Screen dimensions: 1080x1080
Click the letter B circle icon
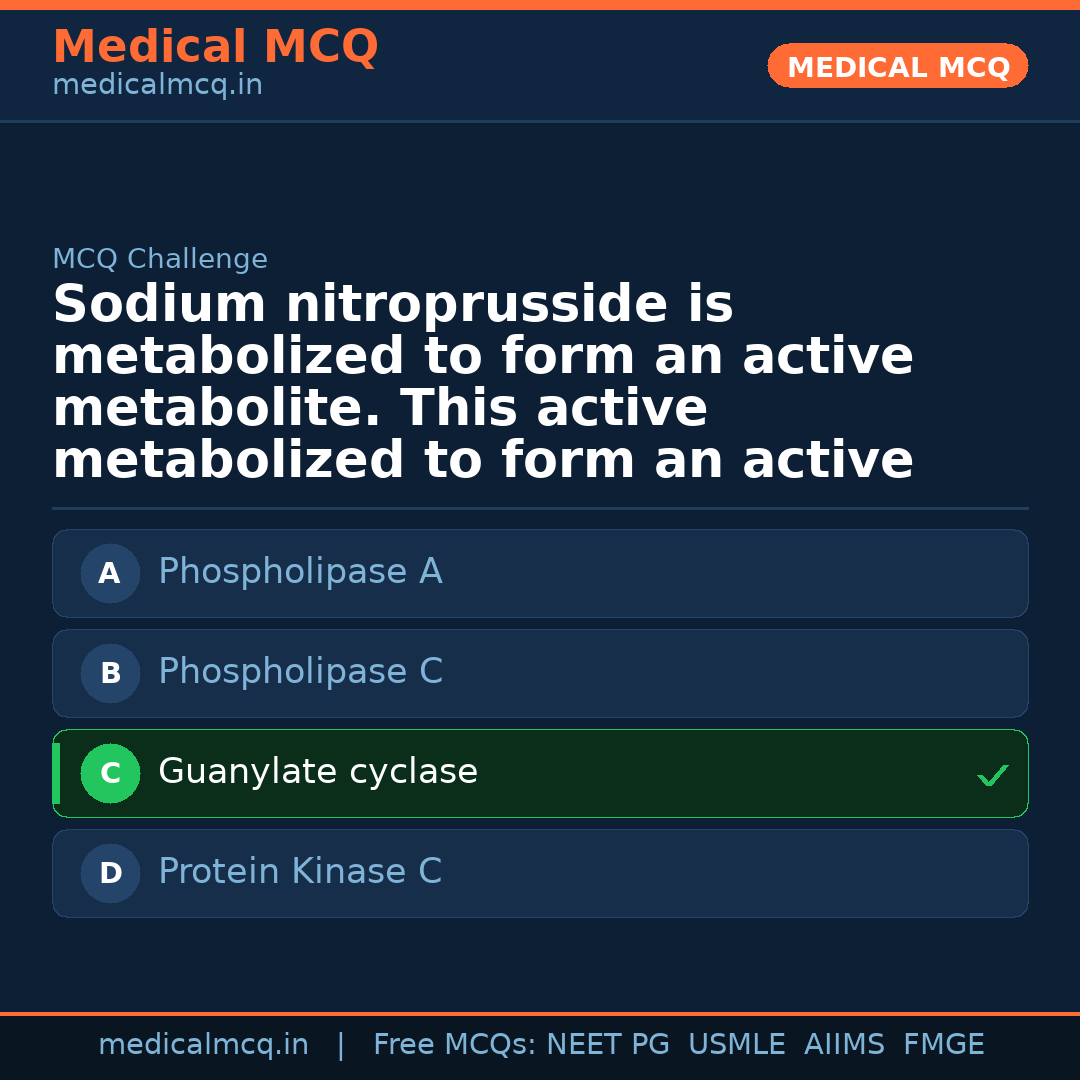110,673
